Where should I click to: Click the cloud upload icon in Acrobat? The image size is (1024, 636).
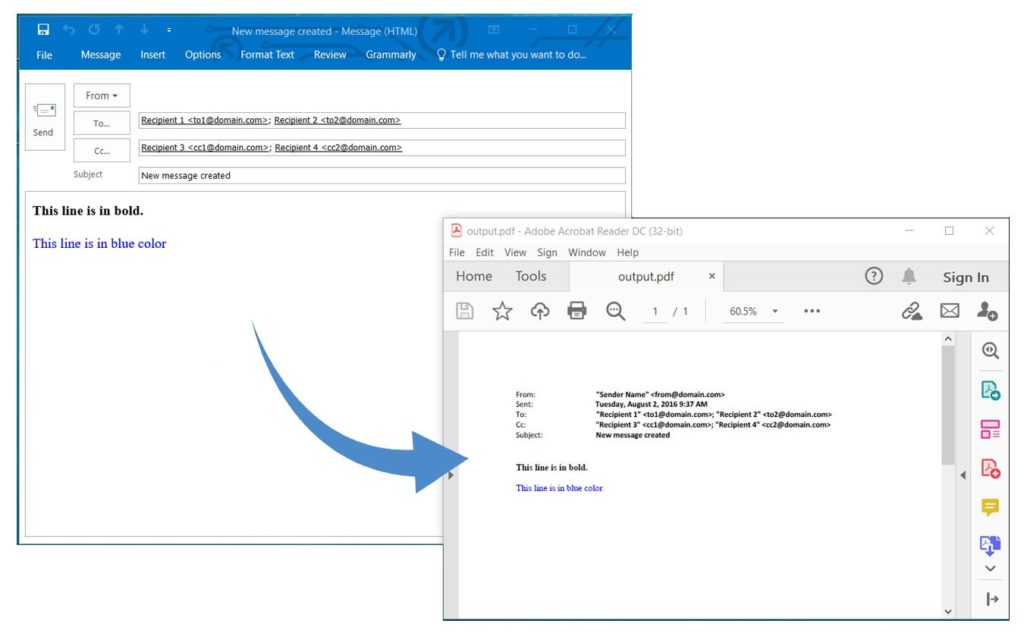click(540, 312)
